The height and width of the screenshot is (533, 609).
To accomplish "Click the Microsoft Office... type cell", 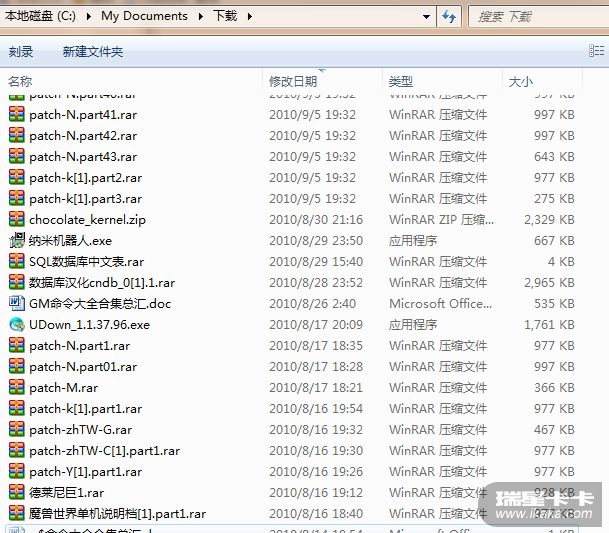I will [x=441, y=304].
